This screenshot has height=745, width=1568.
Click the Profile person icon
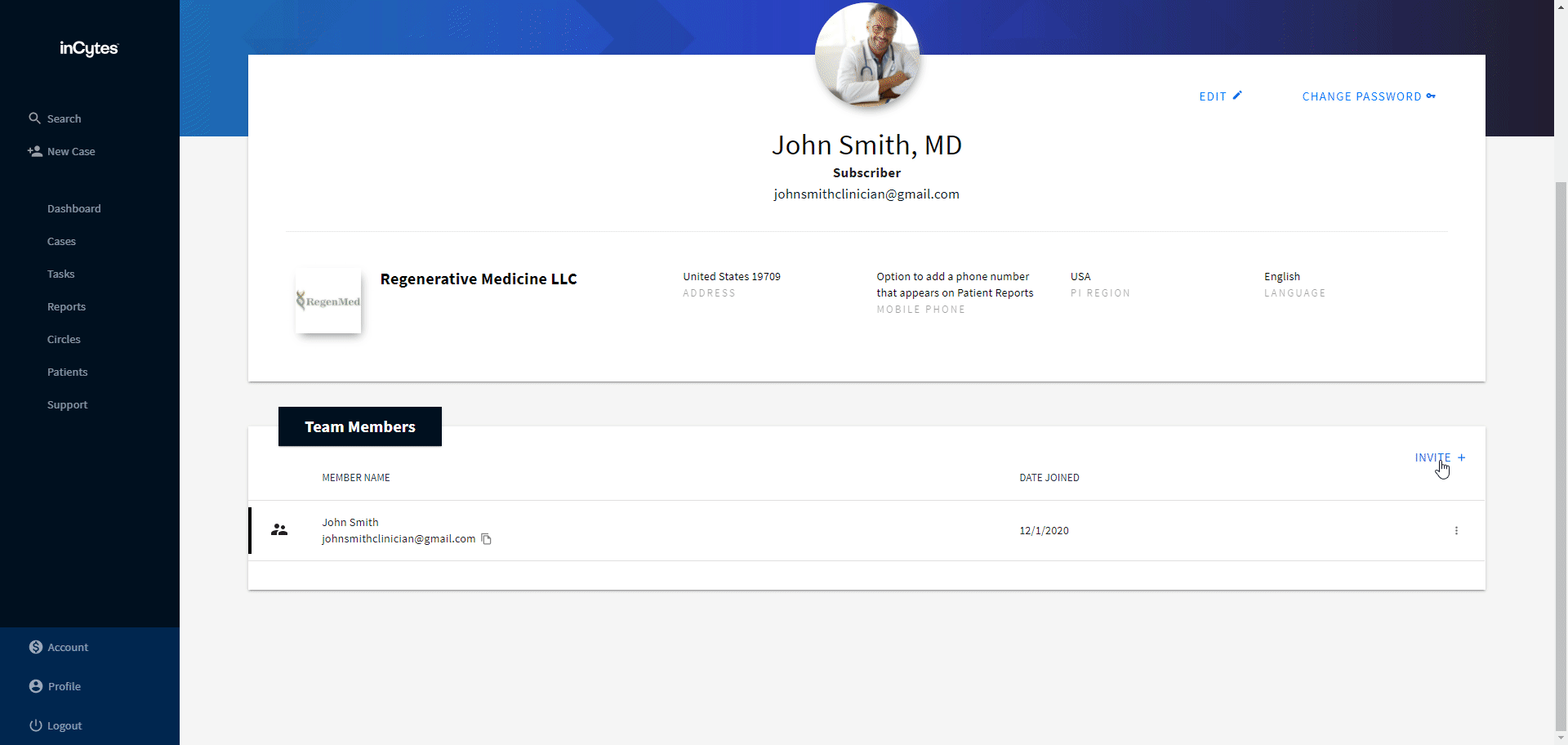(36, 686)
